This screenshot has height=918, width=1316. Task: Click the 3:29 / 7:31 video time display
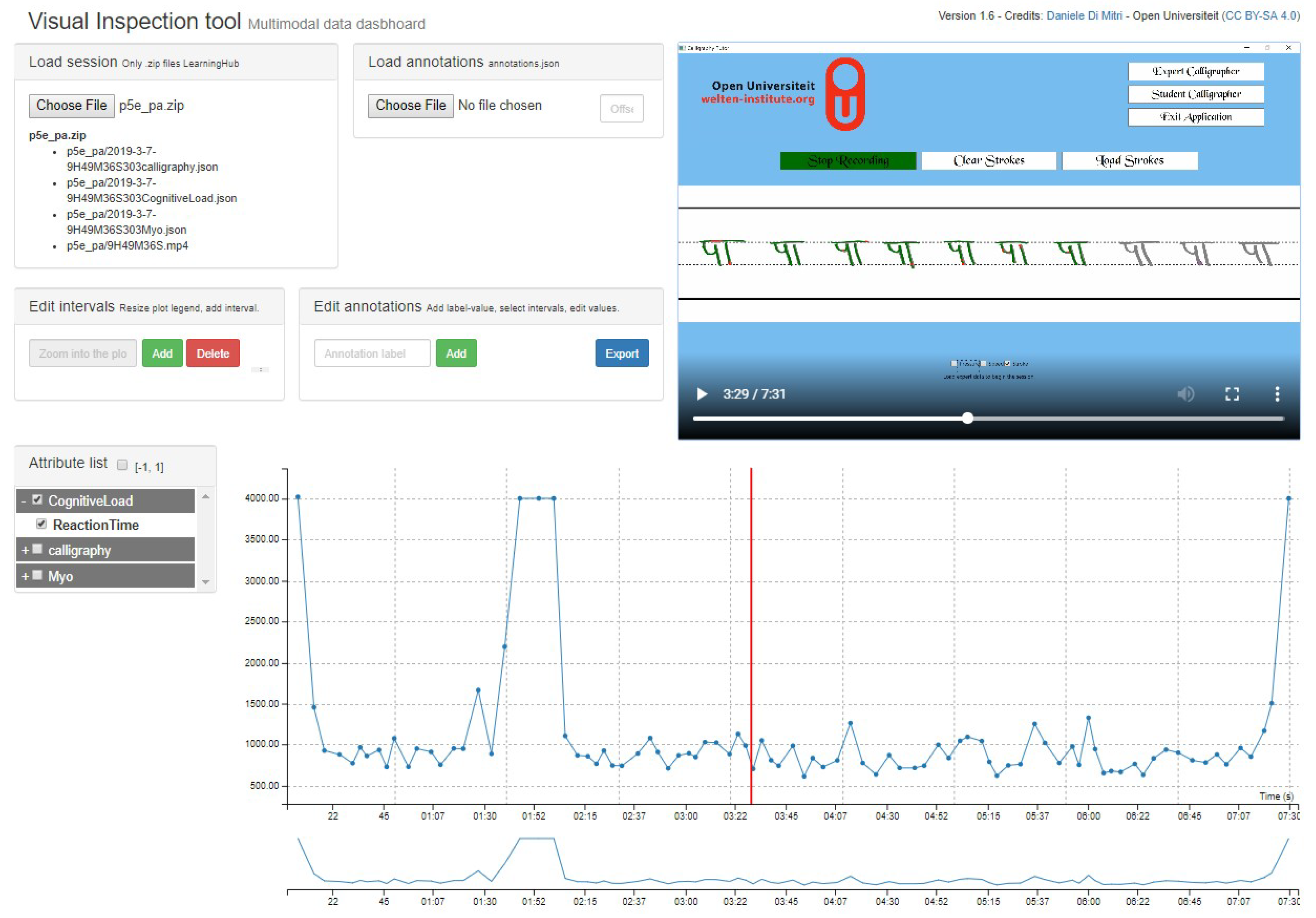pos(754,394)
